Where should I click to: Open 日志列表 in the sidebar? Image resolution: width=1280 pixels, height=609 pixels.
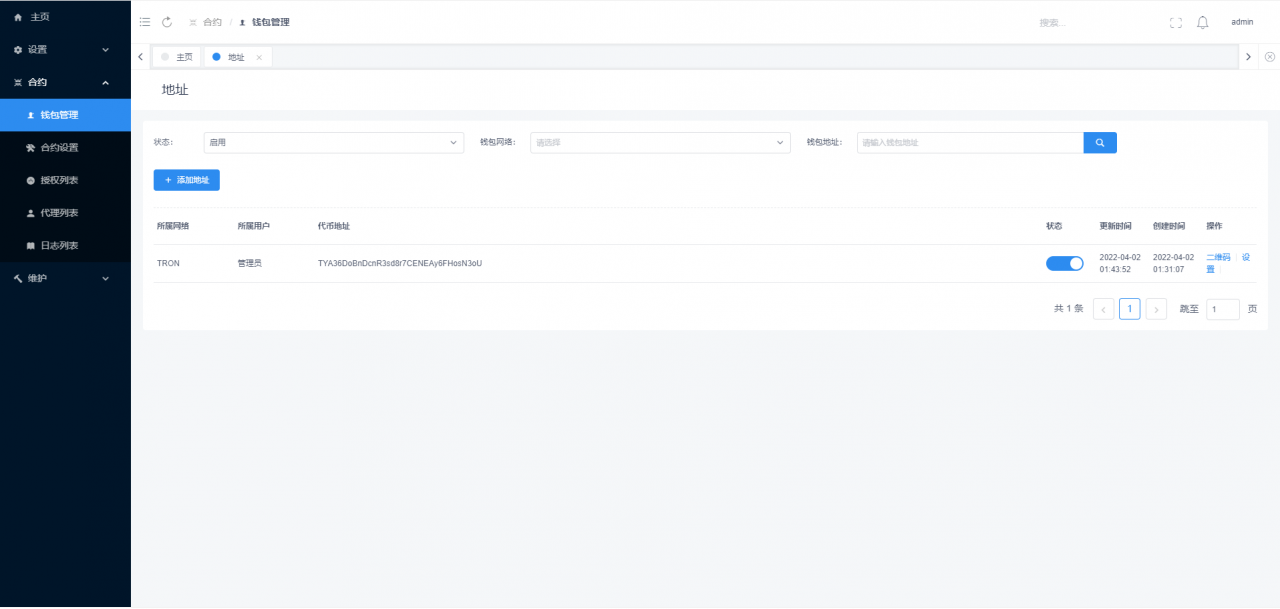point(65,246)
